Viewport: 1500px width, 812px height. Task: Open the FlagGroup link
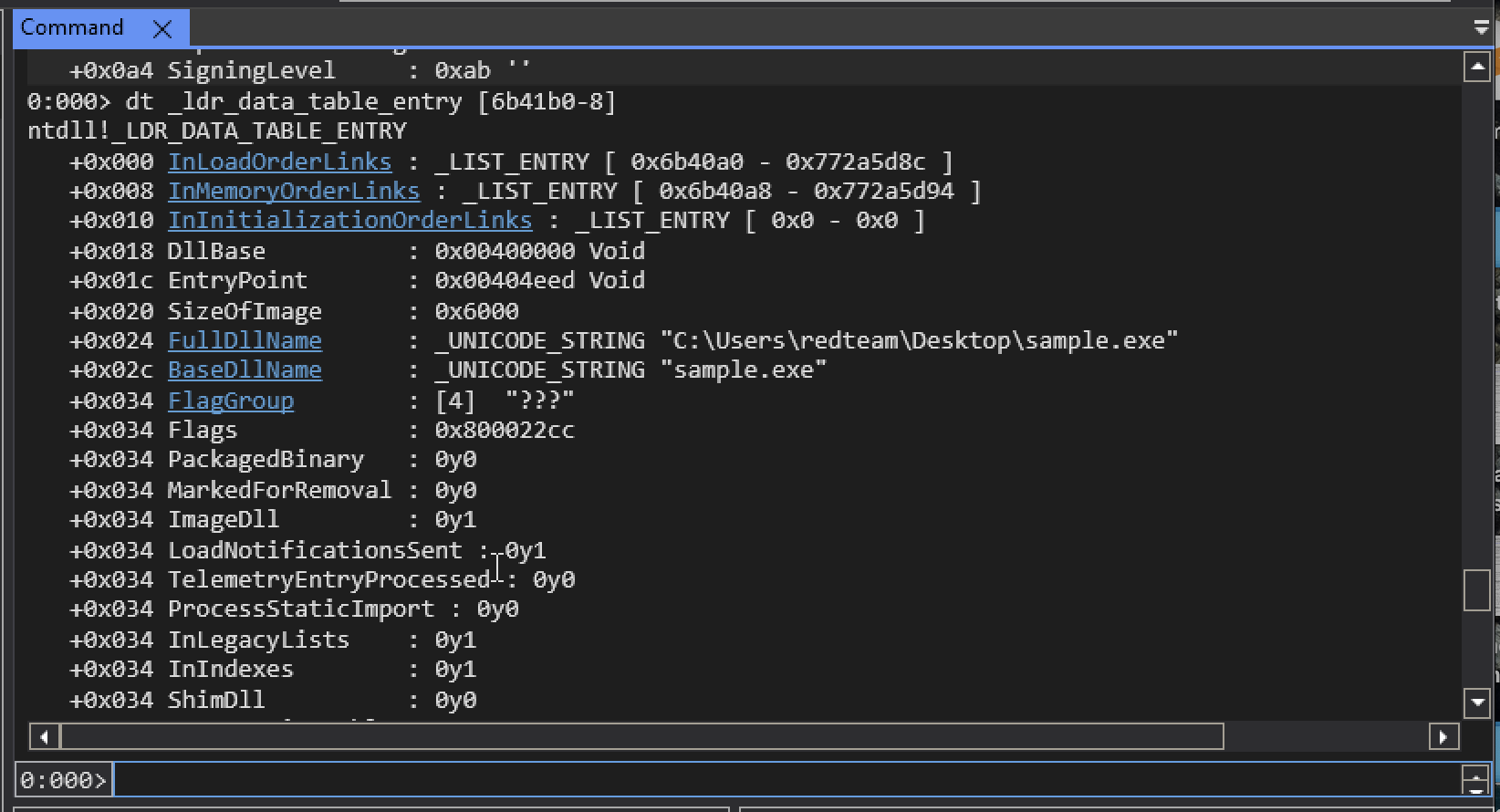click(x=231, y=401)
